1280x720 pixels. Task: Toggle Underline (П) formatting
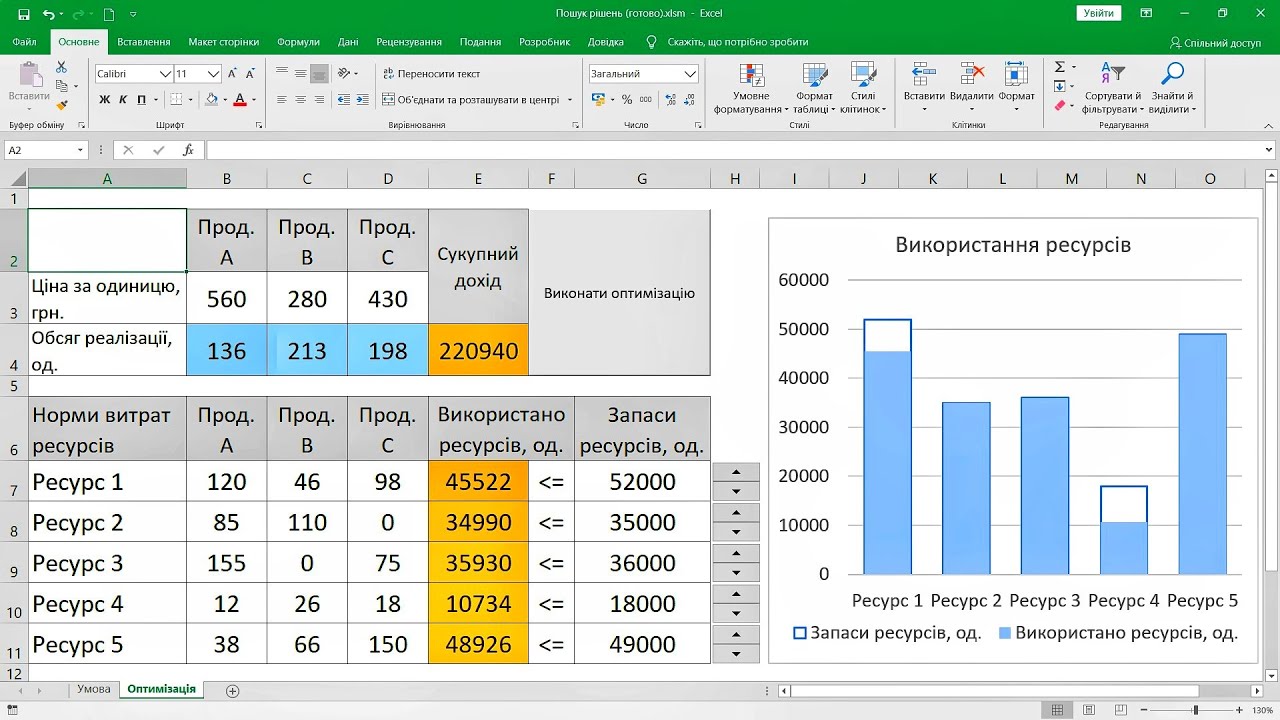pyautogui.click(x=141, y=100)
